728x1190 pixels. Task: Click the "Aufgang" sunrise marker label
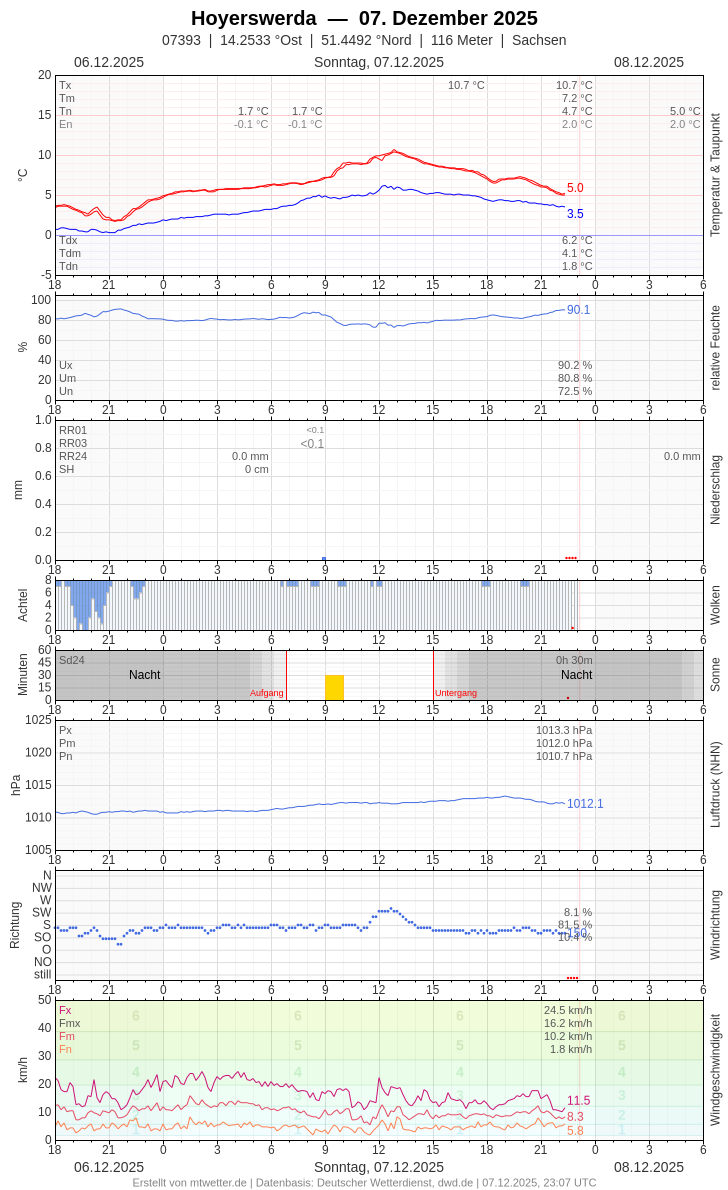click(266, 693)
